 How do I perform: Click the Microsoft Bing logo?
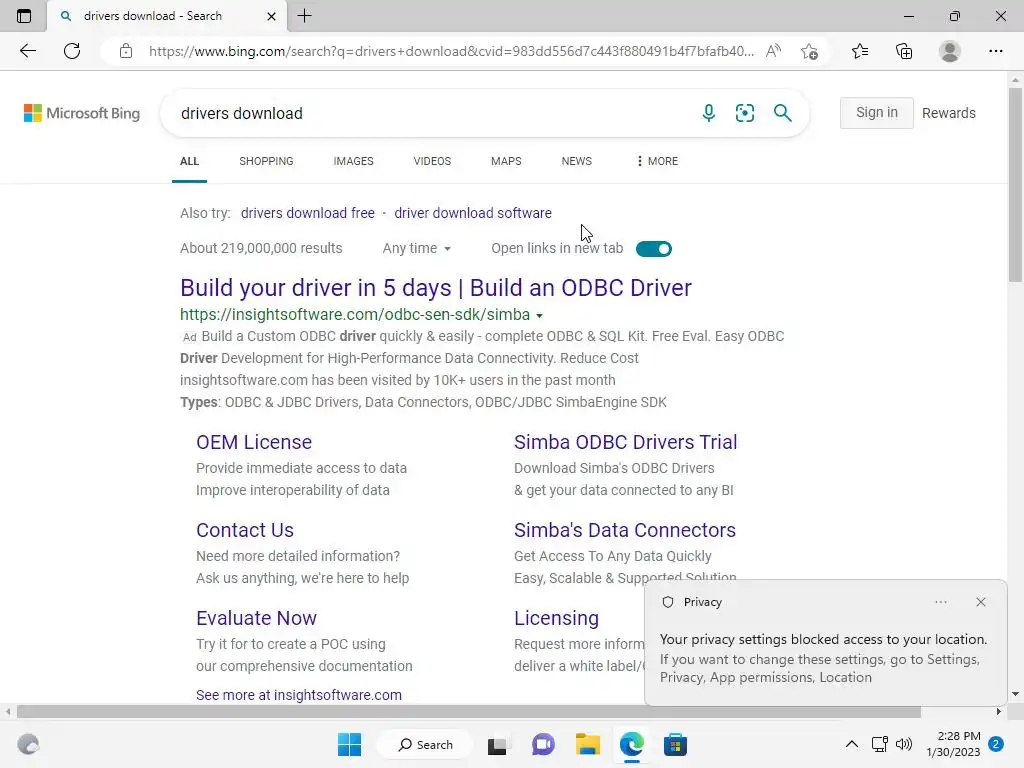pyautogui.click(x=82, y=113)
